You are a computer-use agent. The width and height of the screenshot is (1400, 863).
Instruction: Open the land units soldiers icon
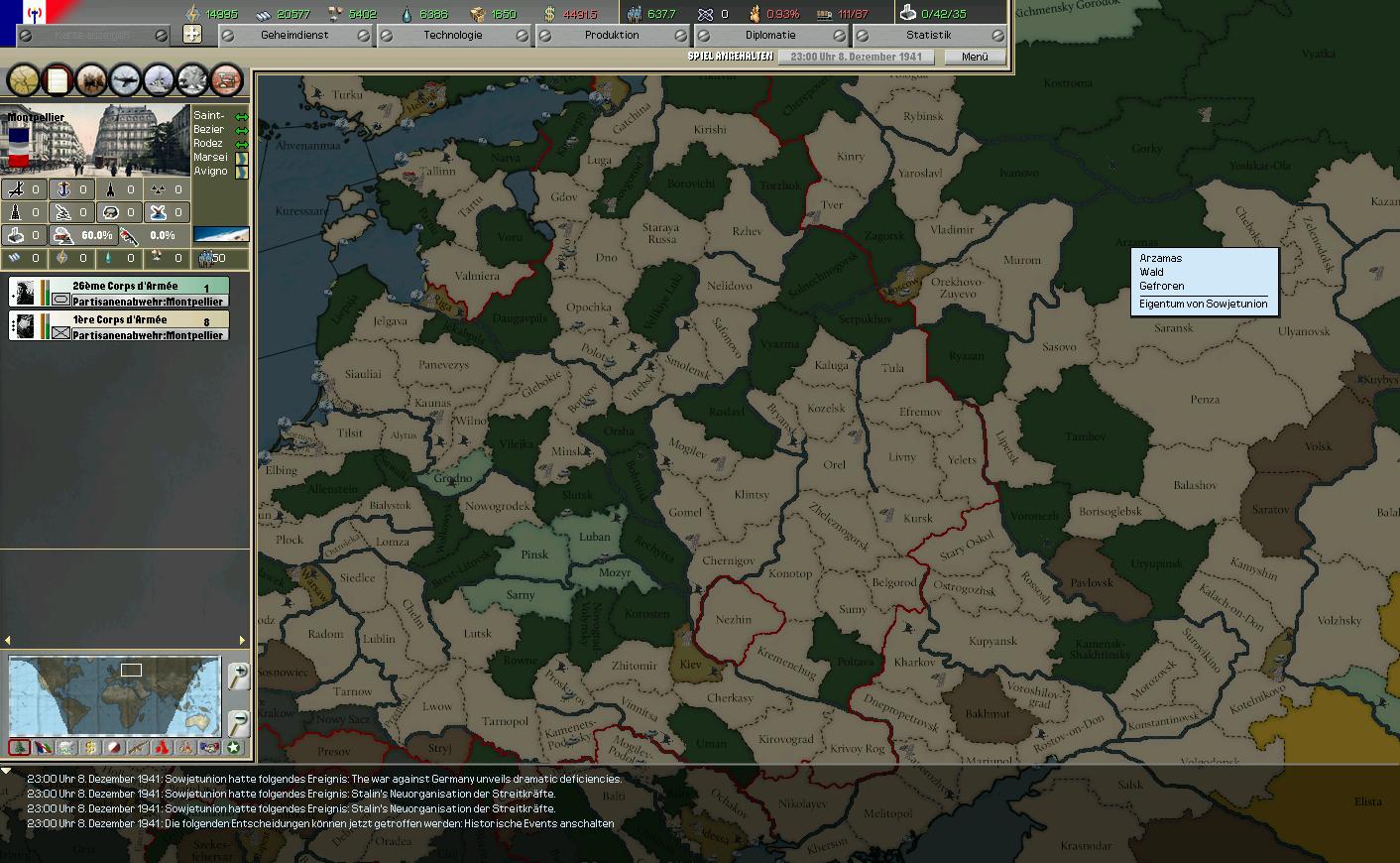pos(91,79)
